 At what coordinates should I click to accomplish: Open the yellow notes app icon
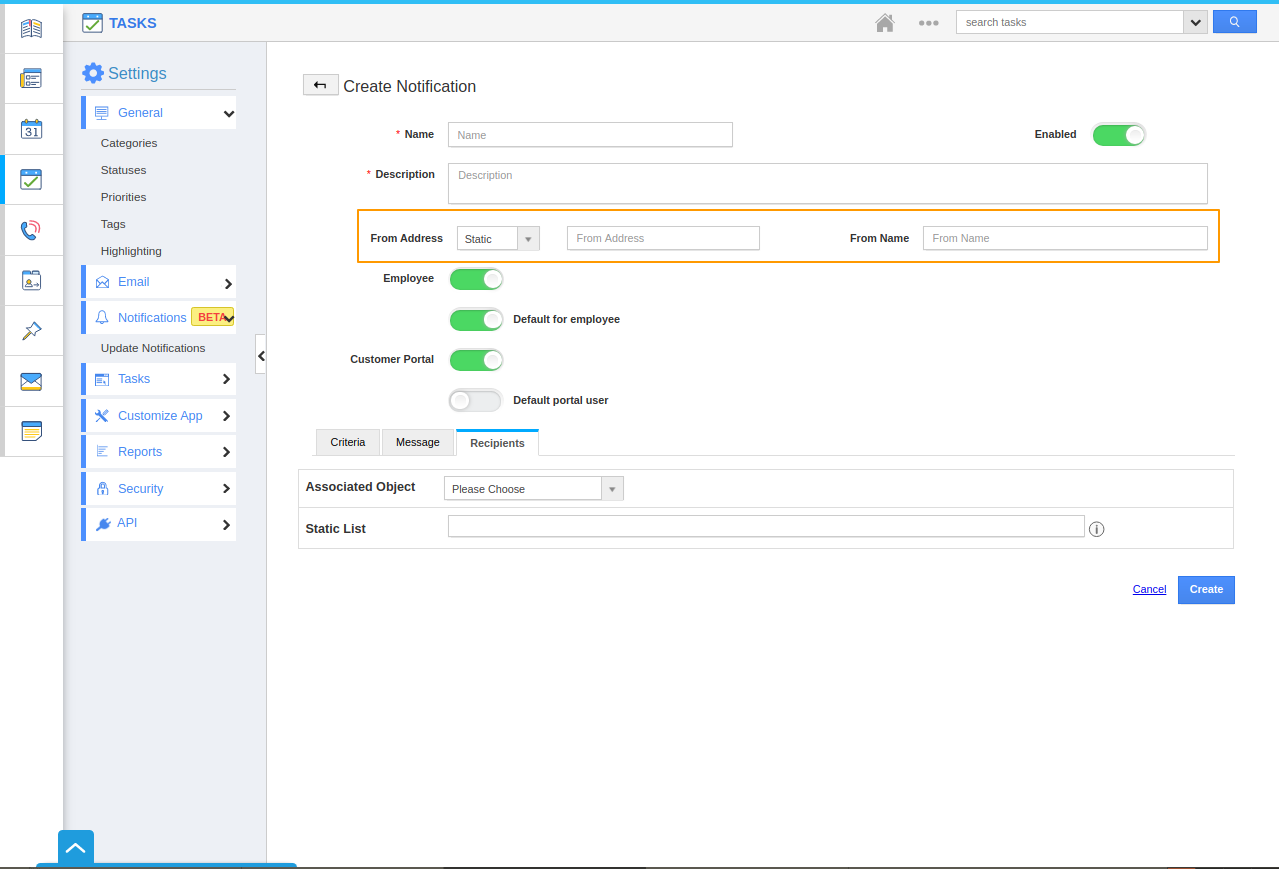(x=32, y=432)
